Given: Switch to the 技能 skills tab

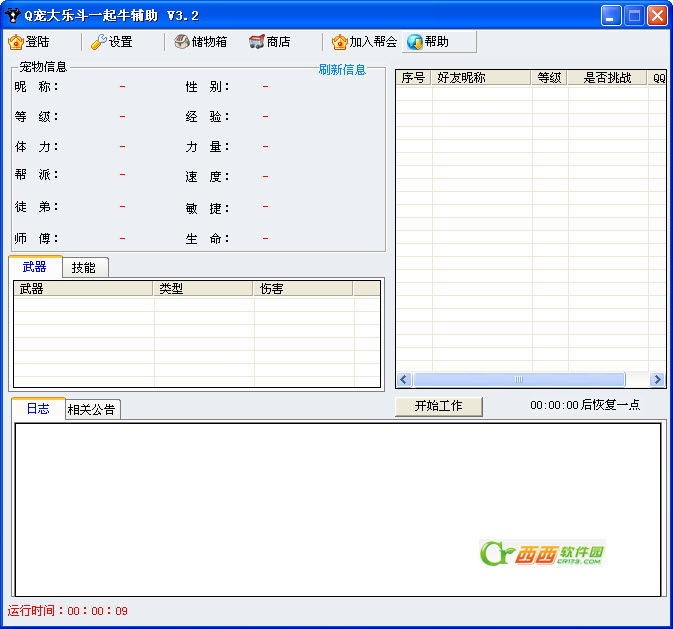Looking at the screenshot, I should (x=85, y=267).
